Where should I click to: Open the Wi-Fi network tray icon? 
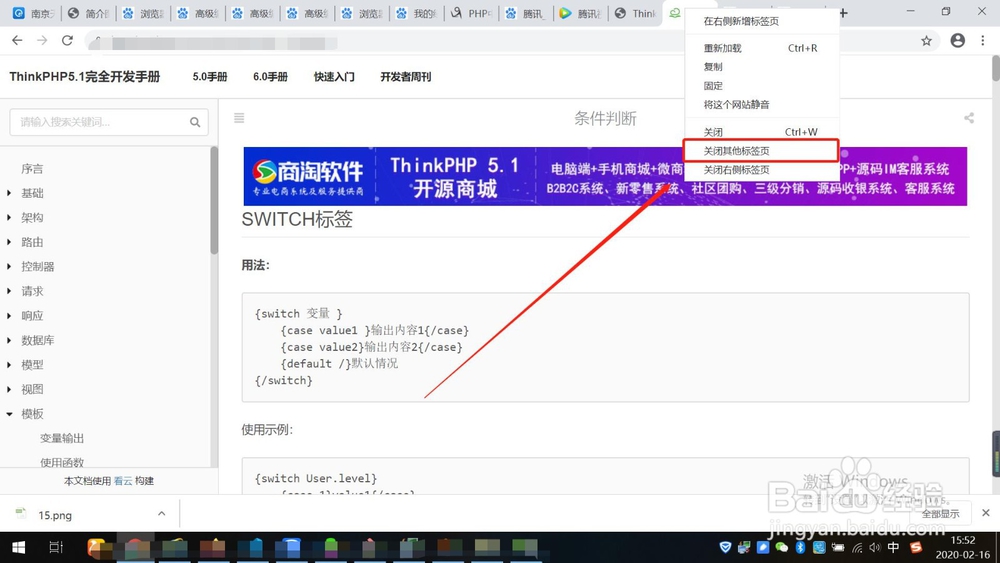[x=857, y=547]
